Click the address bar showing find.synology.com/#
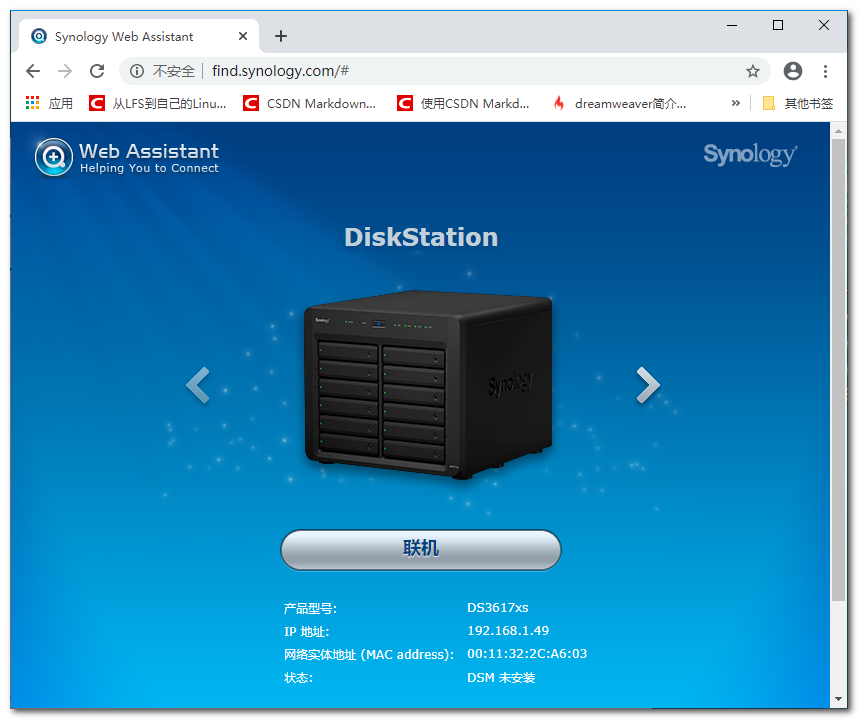Image resolution: width=859 pixels, height=720 pixels. pos(445,71)
